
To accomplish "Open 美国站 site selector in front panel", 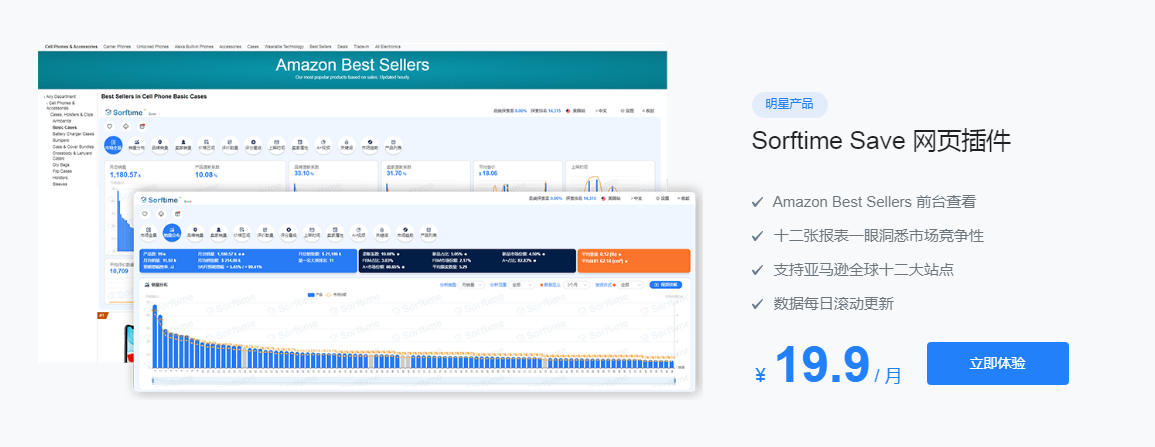I will pyautogui.click(x=613, y=199).
